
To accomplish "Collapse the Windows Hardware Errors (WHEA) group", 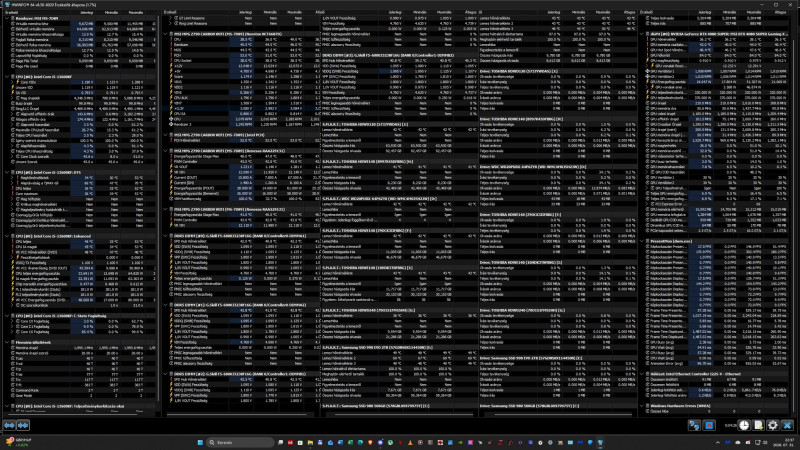I will point(642,406).
